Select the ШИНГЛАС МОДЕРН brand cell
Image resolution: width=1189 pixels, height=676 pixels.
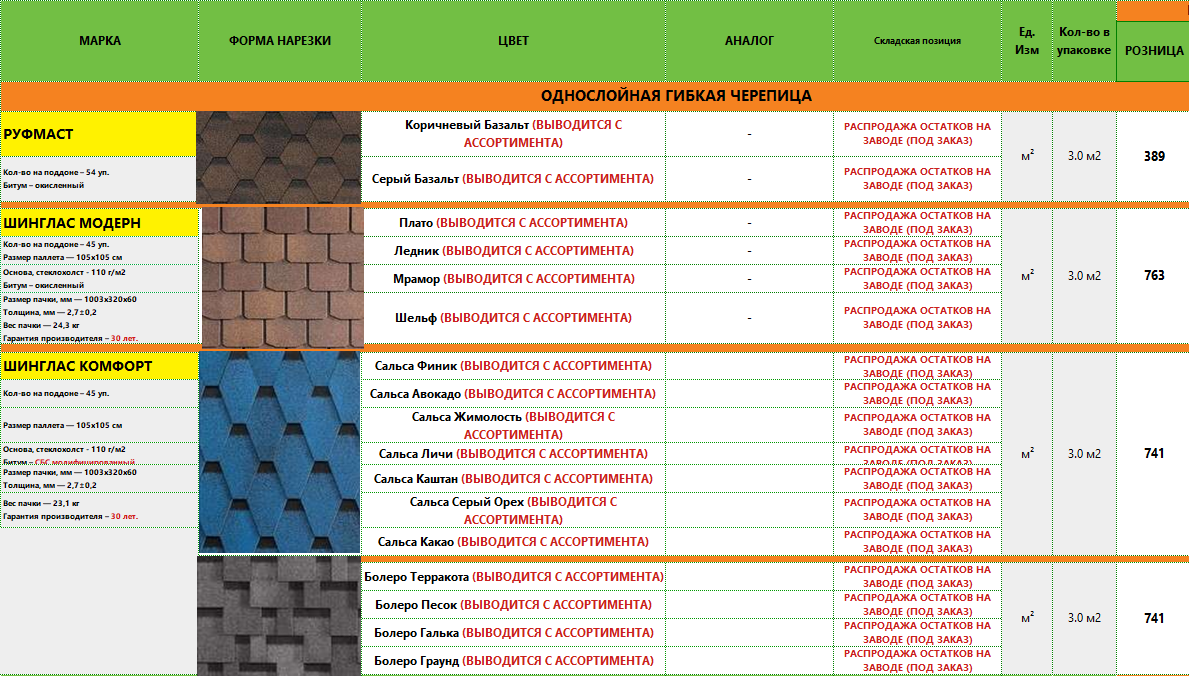pos(99,223)
